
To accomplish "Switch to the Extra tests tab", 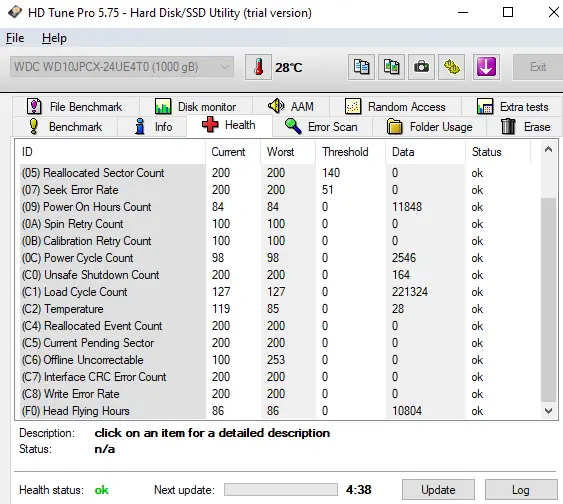I will [513, 107].
